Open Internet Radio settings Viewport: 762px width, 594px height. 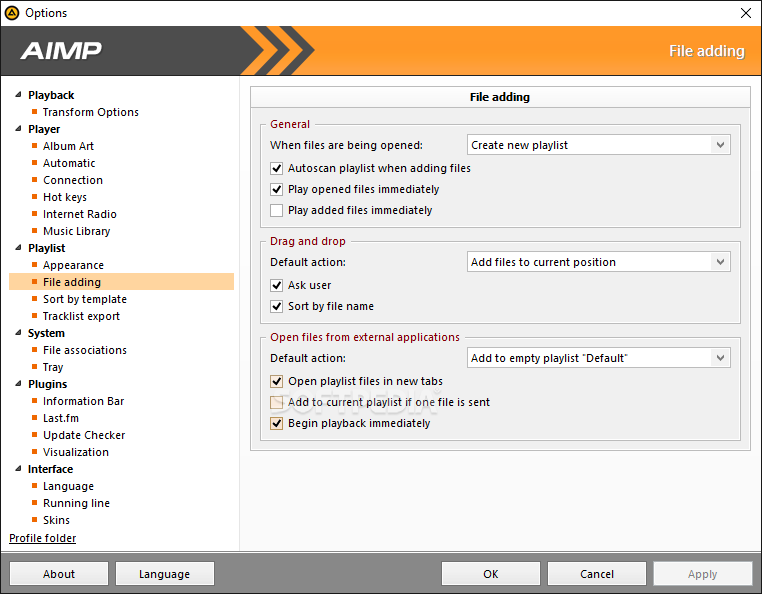tap(80, 214)
